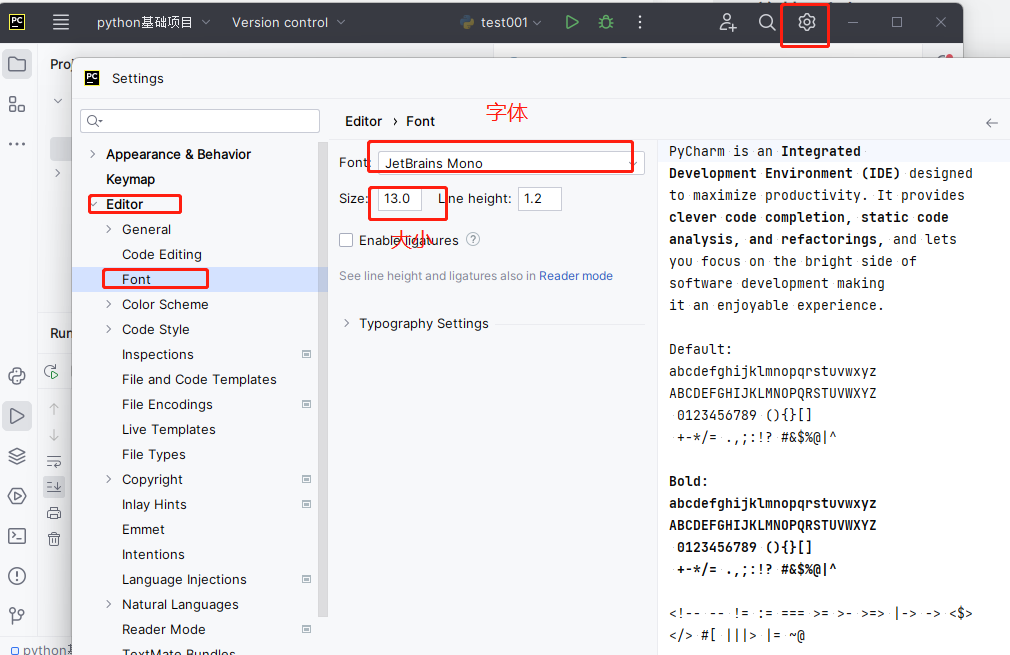Open the Terminal tool window
Screen dimensions: 1010x655
click(x=17, y=536)
